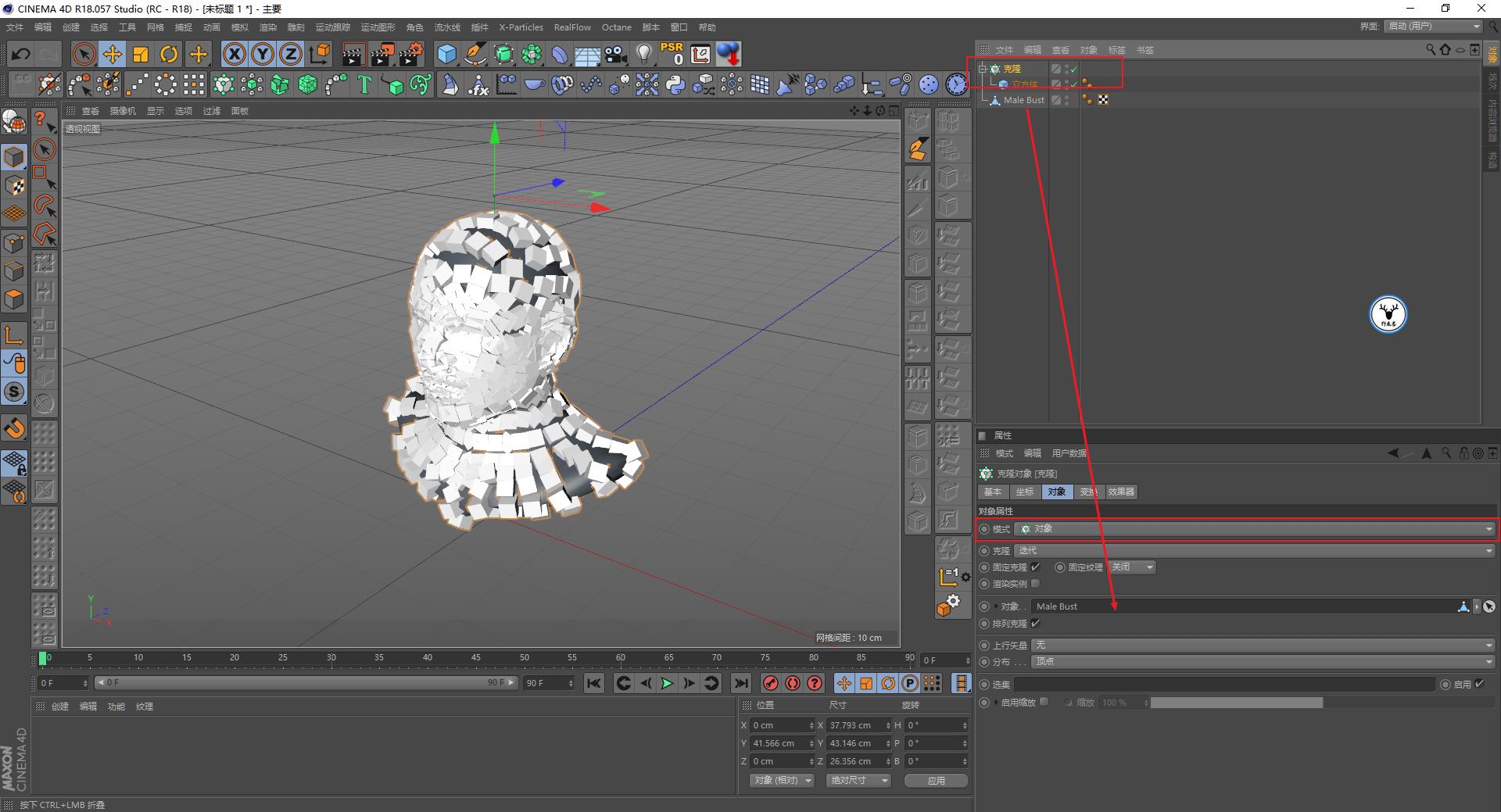The height and width of the screenshot is (812, 1501).
Task: Toggle the 排列克隆 checkbox
Action: coord(1036,624)
